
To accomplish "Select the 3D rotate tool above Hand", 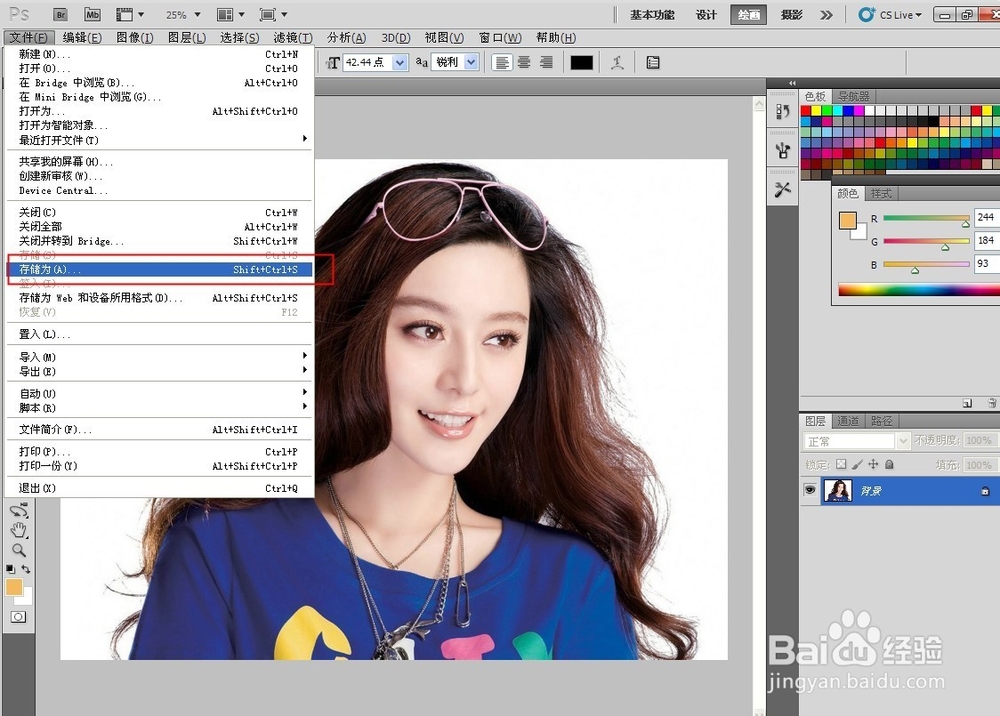I will click(18, 510).
